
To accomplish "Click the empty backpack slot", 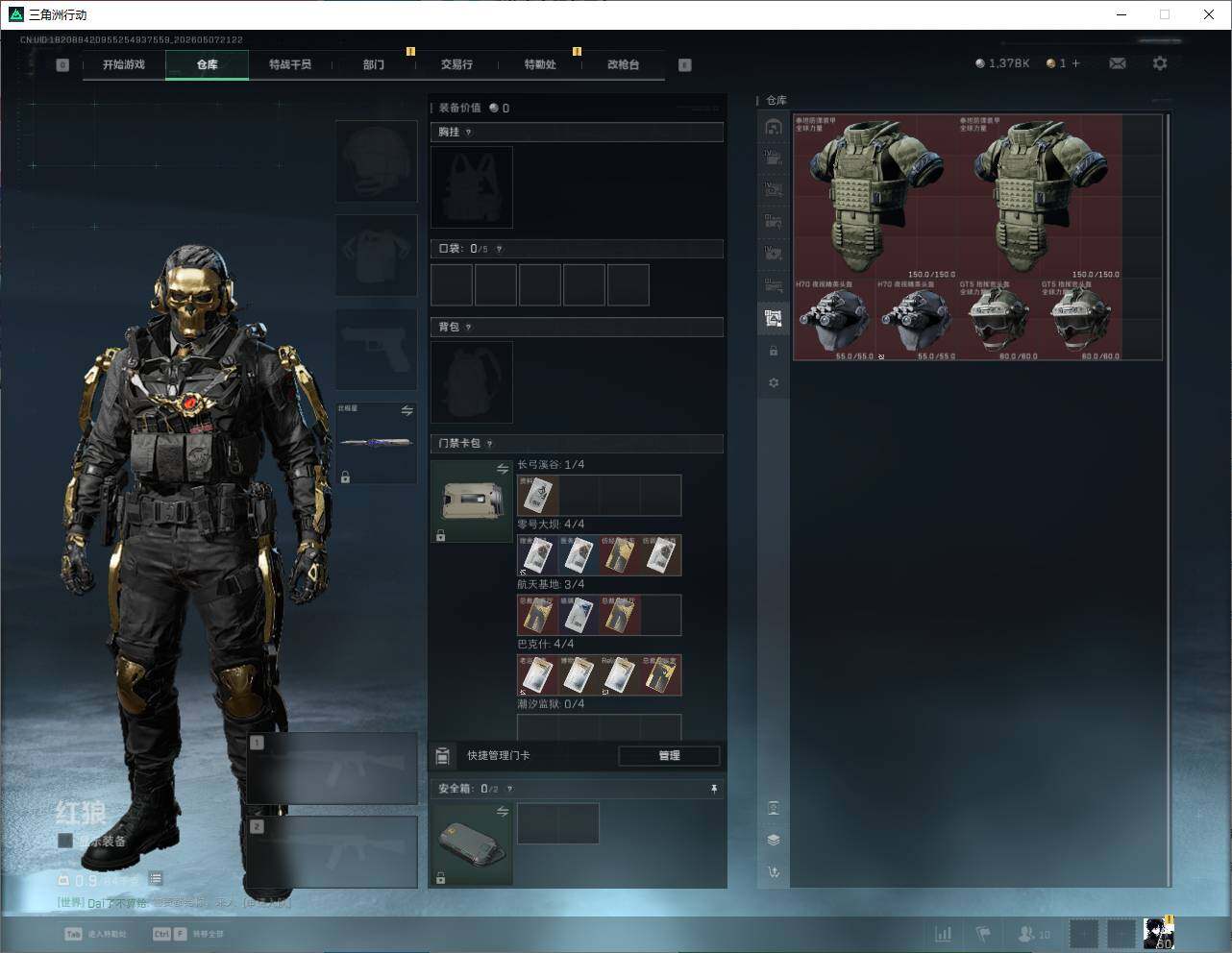I will point(472,382).
